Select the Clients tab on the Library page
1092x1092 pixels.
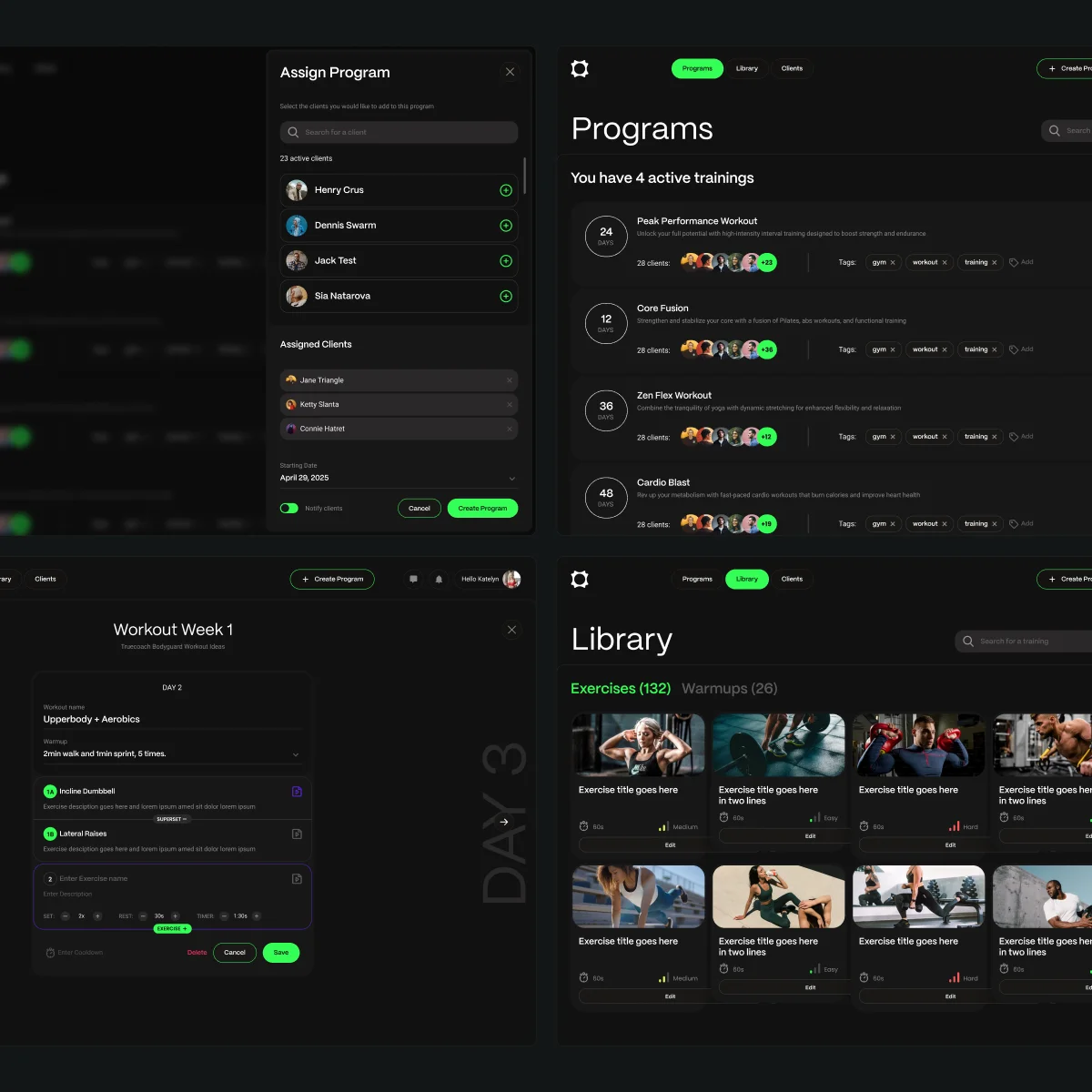pos(793,579)
